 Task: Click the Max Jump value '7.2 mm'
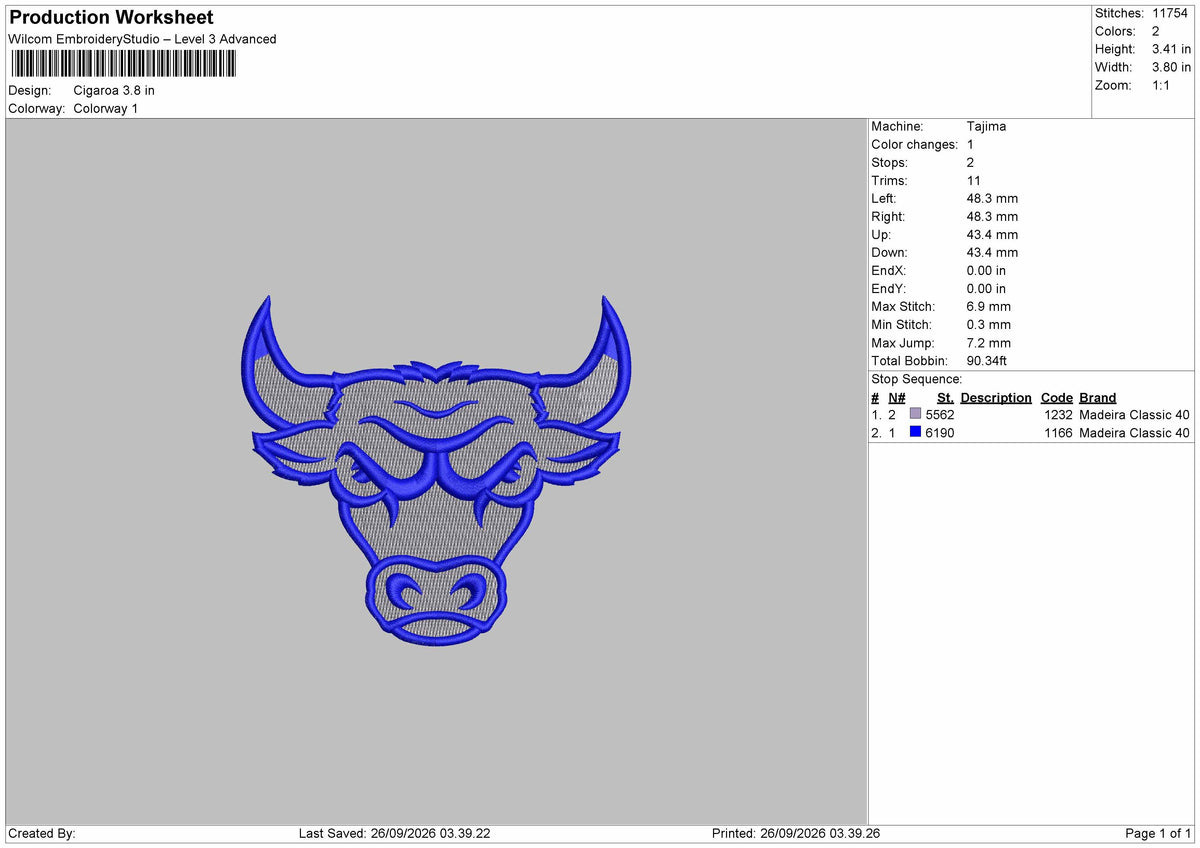coord(989,342)
